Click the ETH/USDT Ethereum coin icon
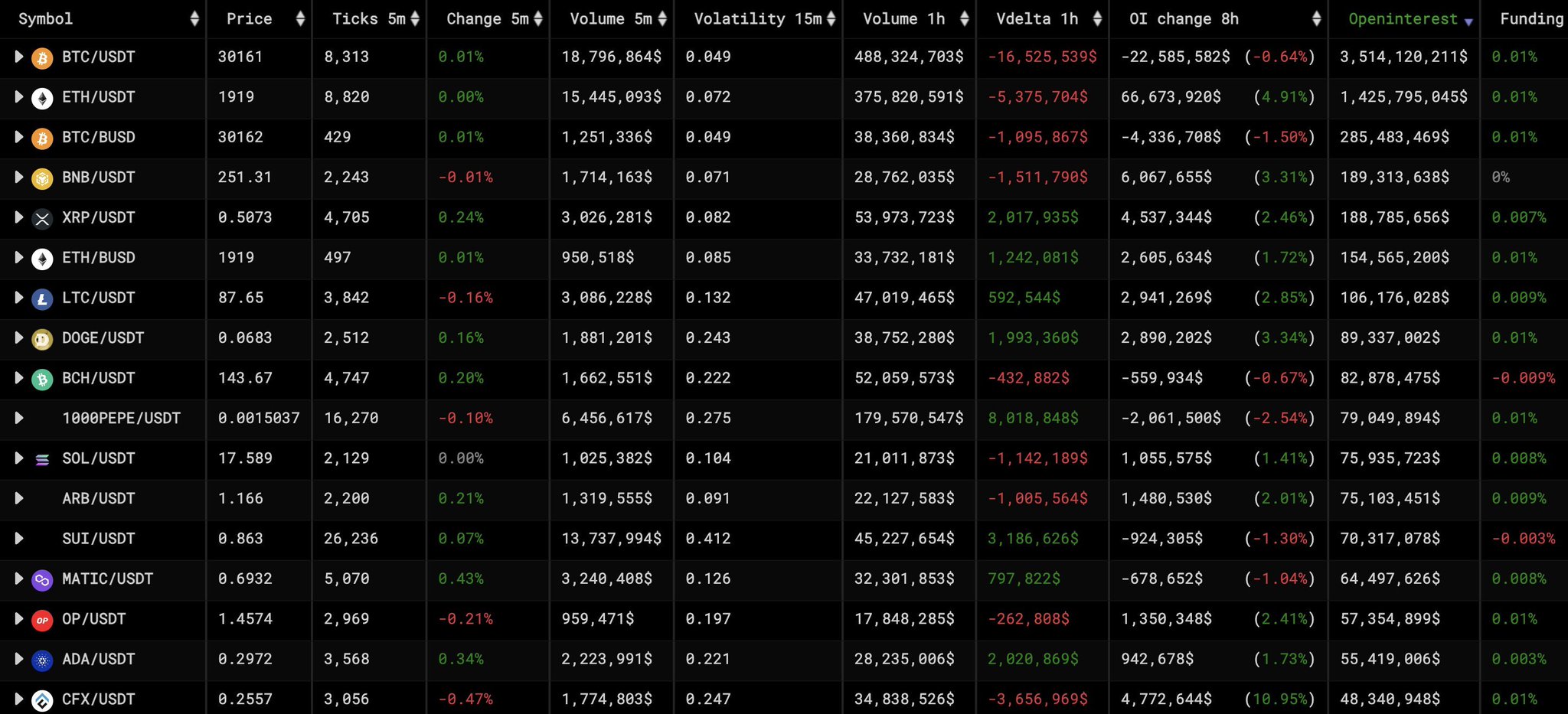The image size is (1568, 714). click(x=42, y=98)
